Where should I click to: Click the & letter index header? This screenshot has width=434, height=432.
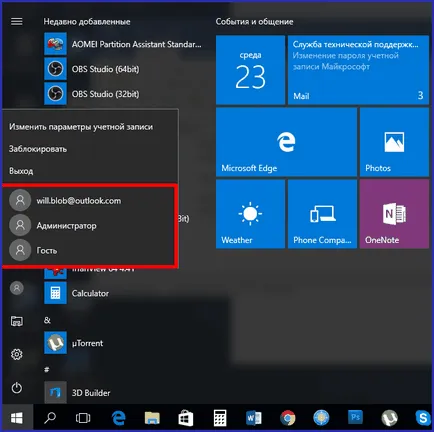click(x=47, y=320)
